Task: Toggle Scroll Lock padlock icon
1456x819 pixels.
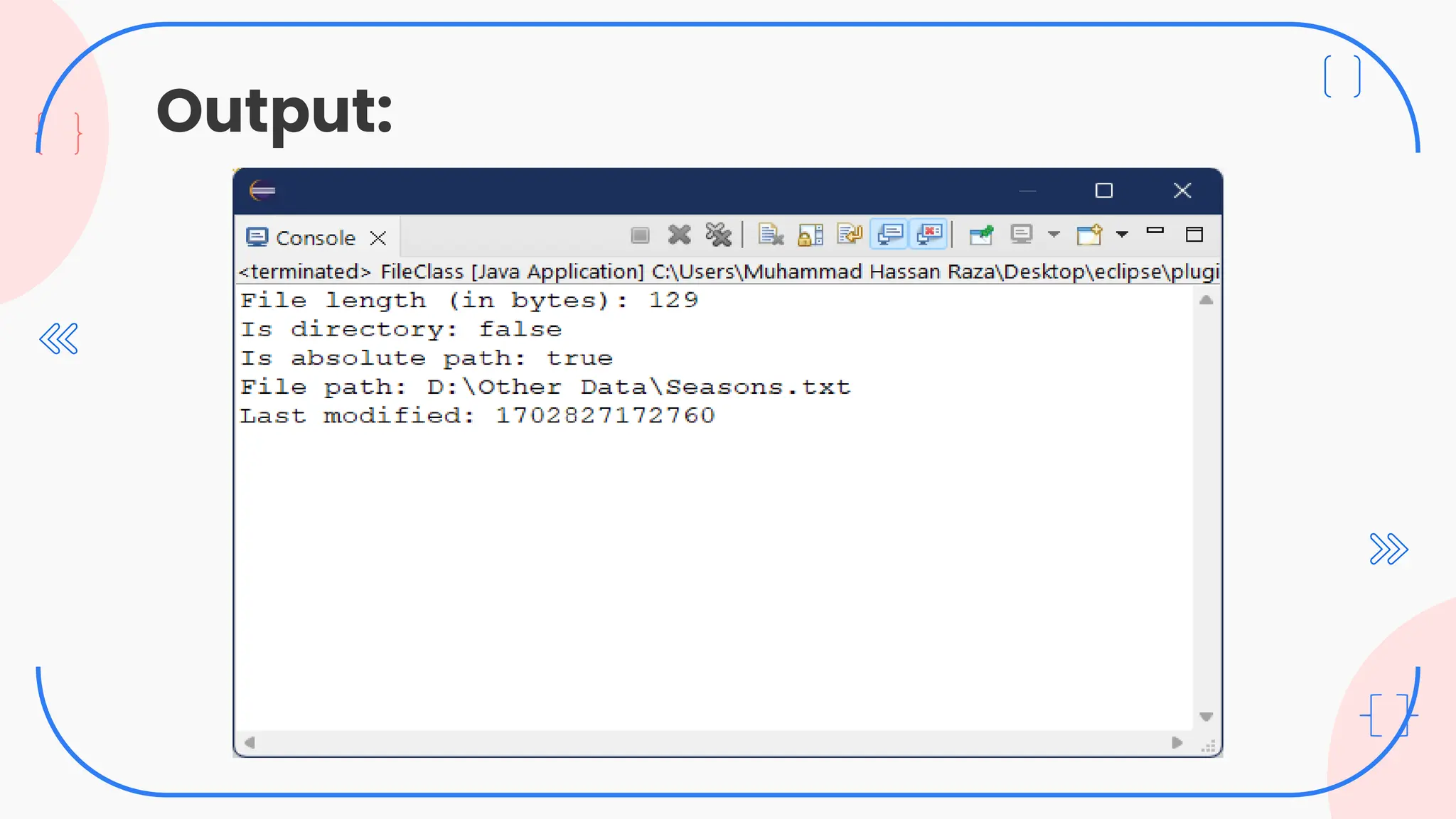Action: click(810, 235)
